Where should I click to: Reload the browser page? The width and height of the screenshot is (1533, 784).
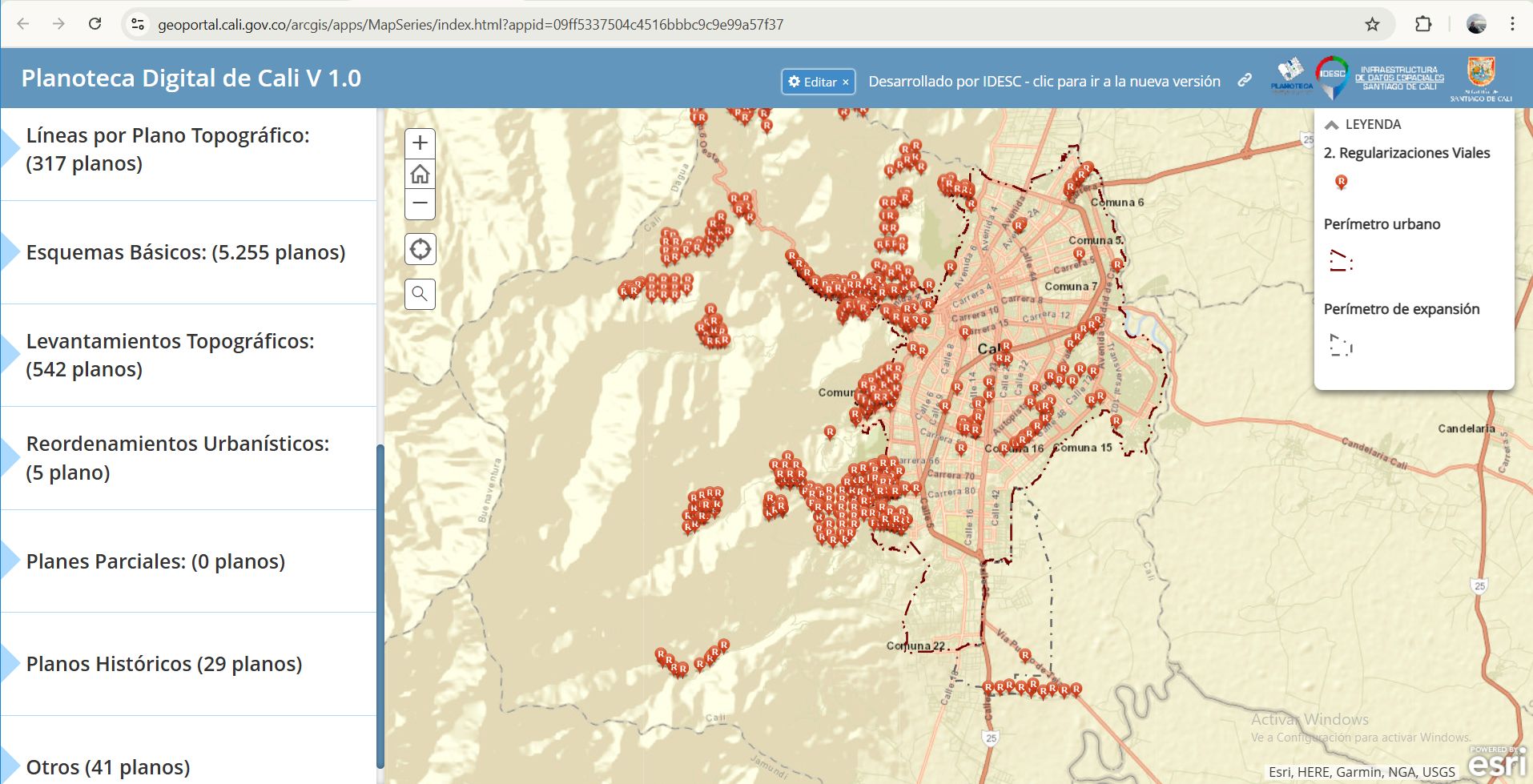pyautogui.click(x=95, y=24)
